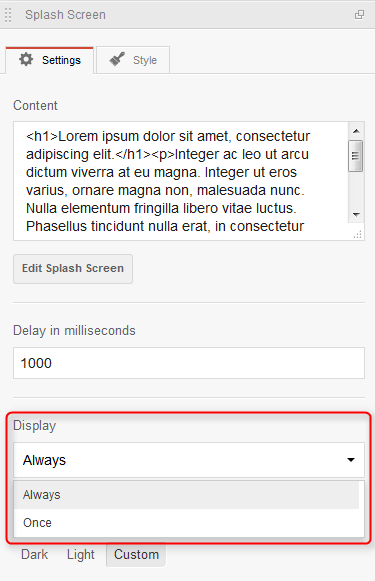
Task: Click the Style paintbrush icon
Action: tap(117, 59)
